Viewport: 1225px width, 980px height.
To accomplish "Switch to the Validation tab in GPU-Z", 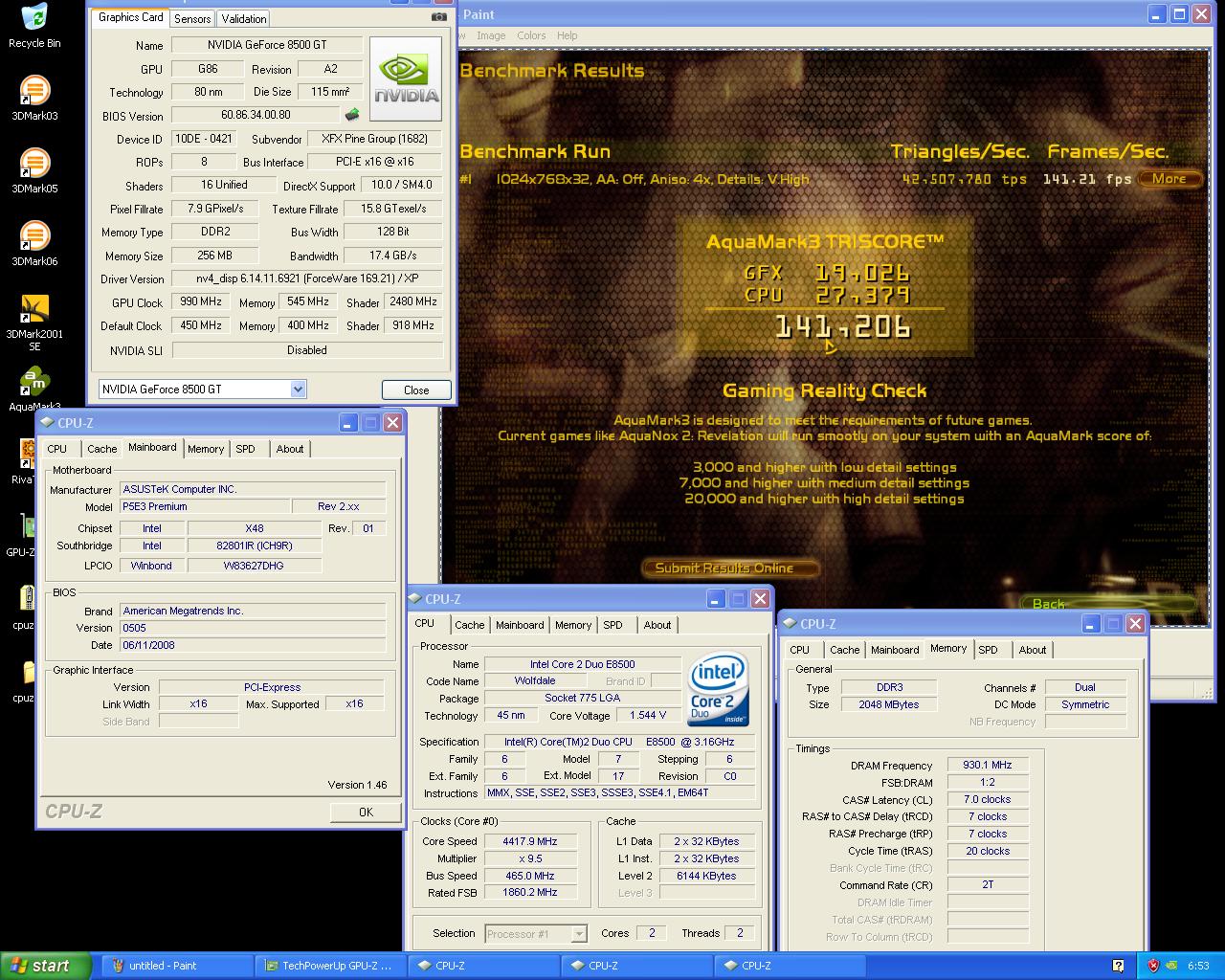I will tap(244, 18).
